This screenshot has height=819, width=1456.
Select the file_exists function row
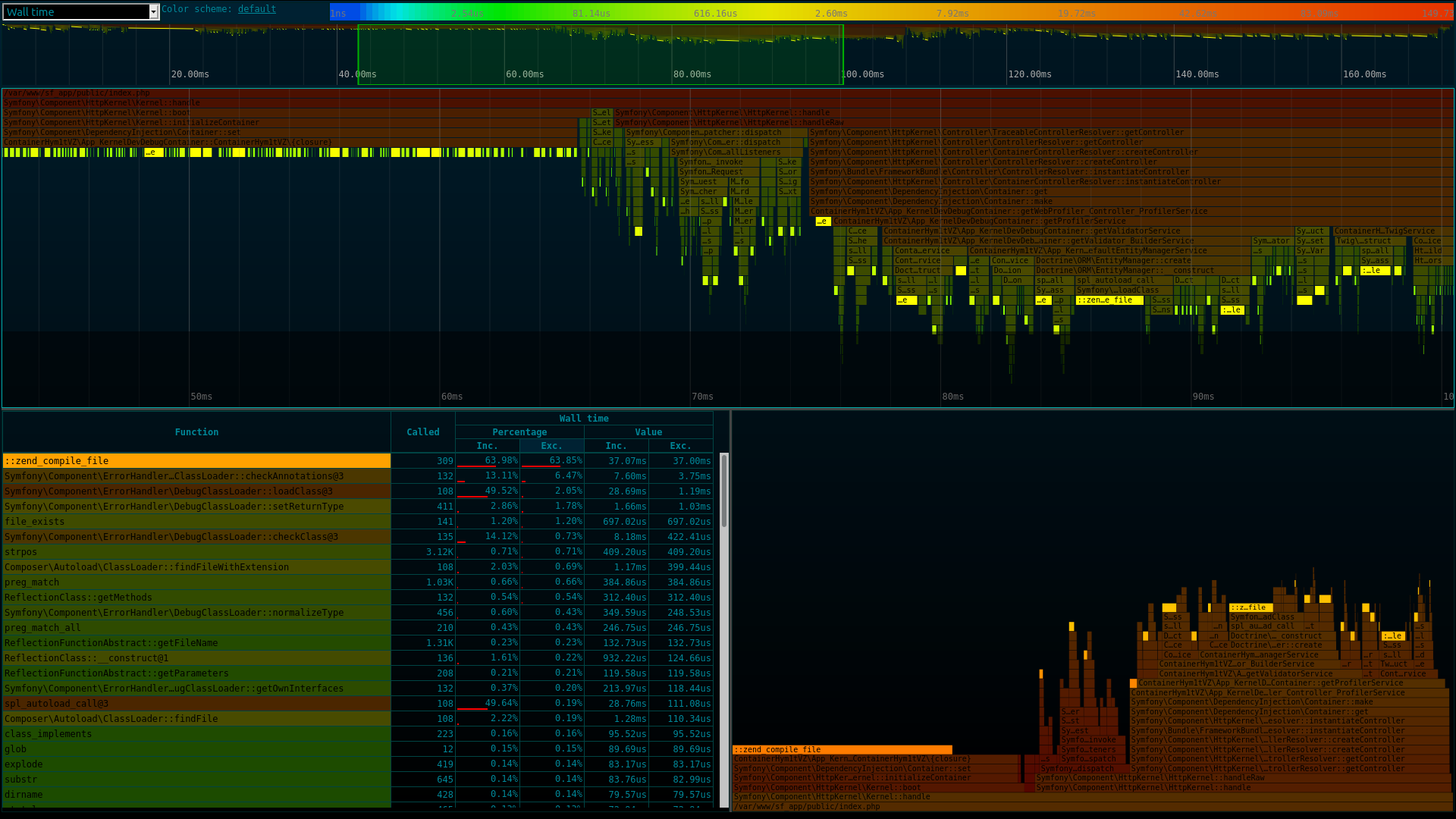(196, 522)
